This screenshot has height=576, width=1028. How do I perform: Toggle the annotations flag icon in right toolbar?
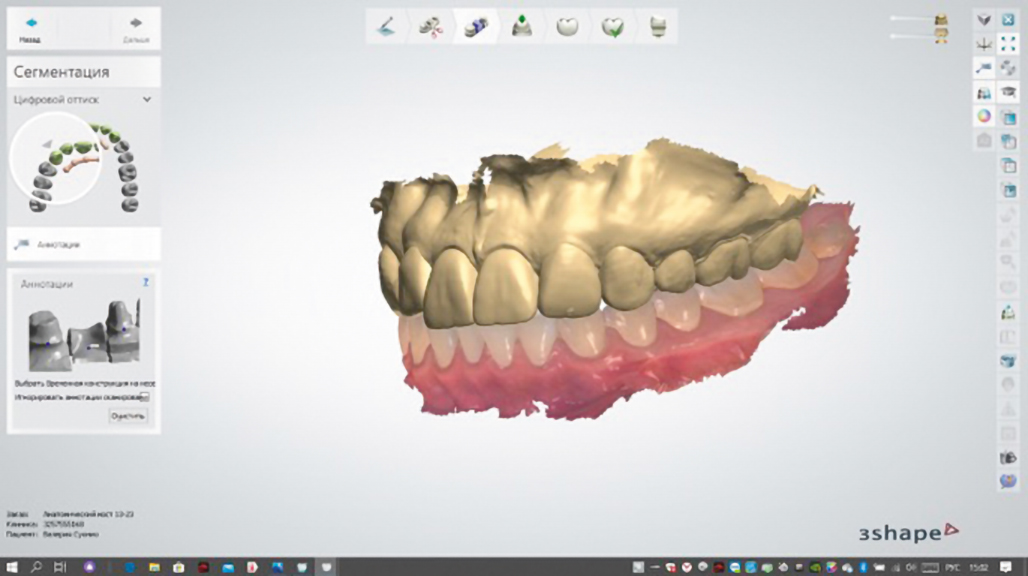click(984, 68)
